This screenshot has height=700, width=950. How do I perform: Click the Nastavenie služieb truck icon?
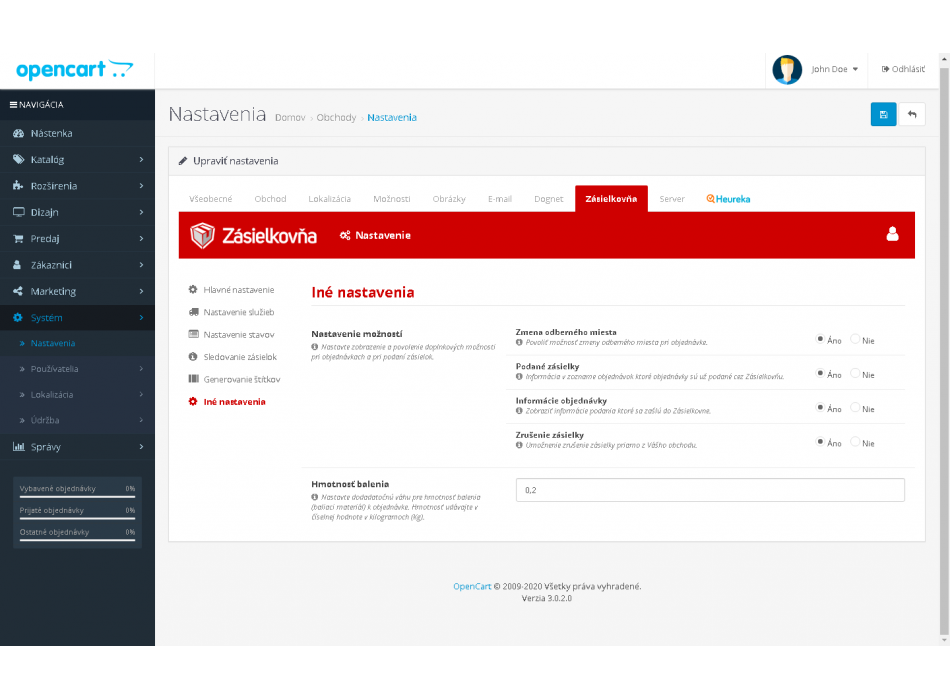(x=193, y=312)
